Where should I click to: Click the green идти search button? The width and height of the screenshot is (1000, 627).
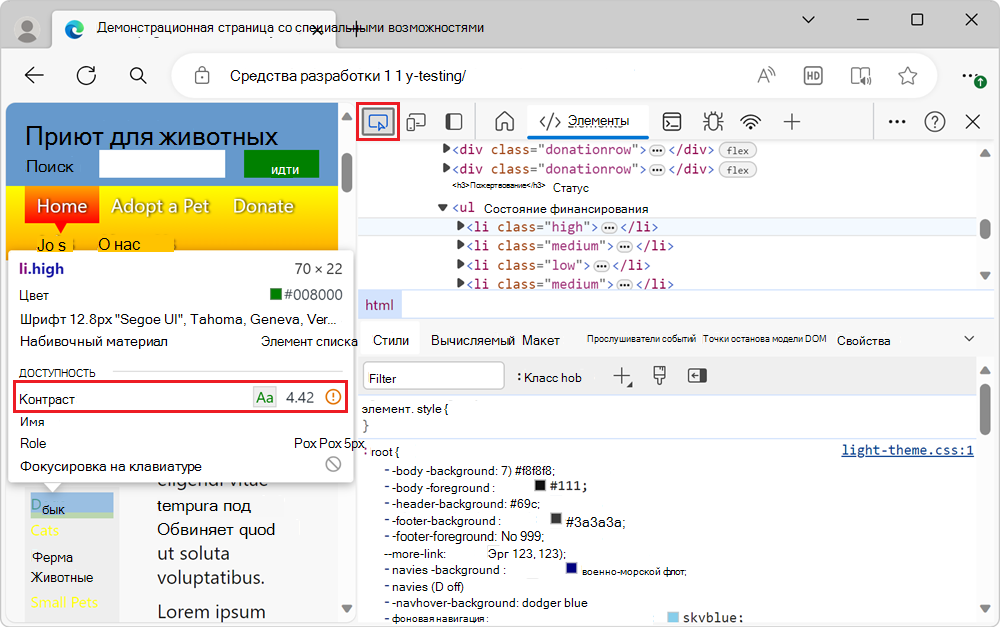pyautogui.click(x=281, y=164)
